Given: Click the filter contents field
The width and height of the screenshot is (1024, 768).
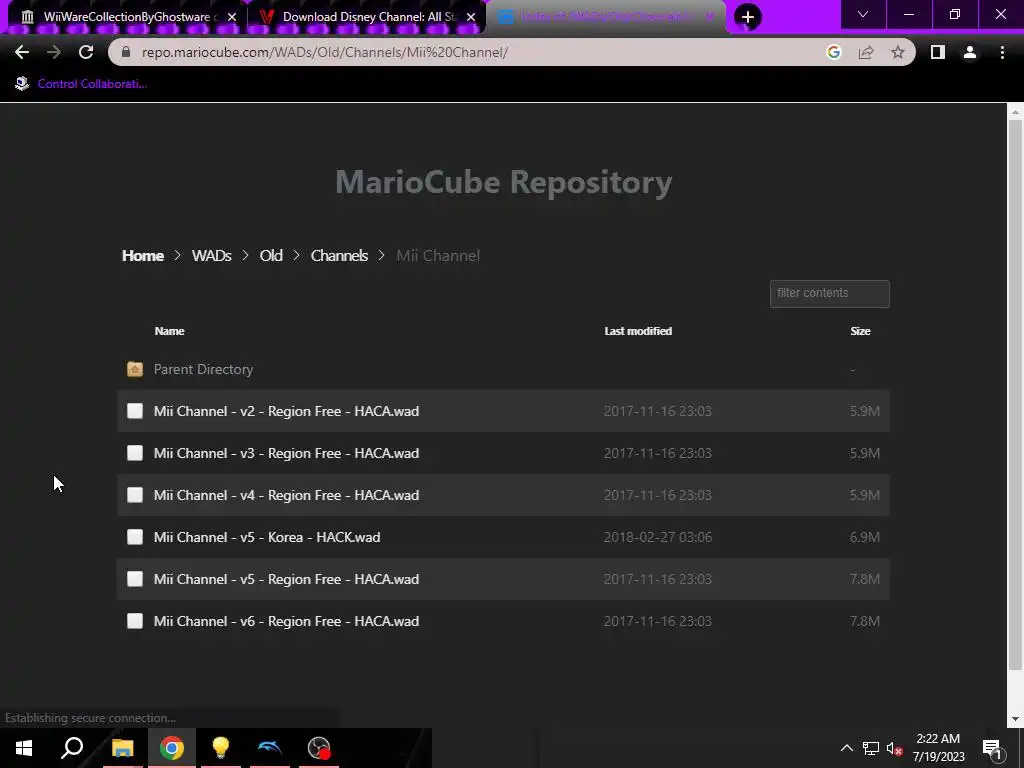Looking at the screenshot, I should coord(829,293).
